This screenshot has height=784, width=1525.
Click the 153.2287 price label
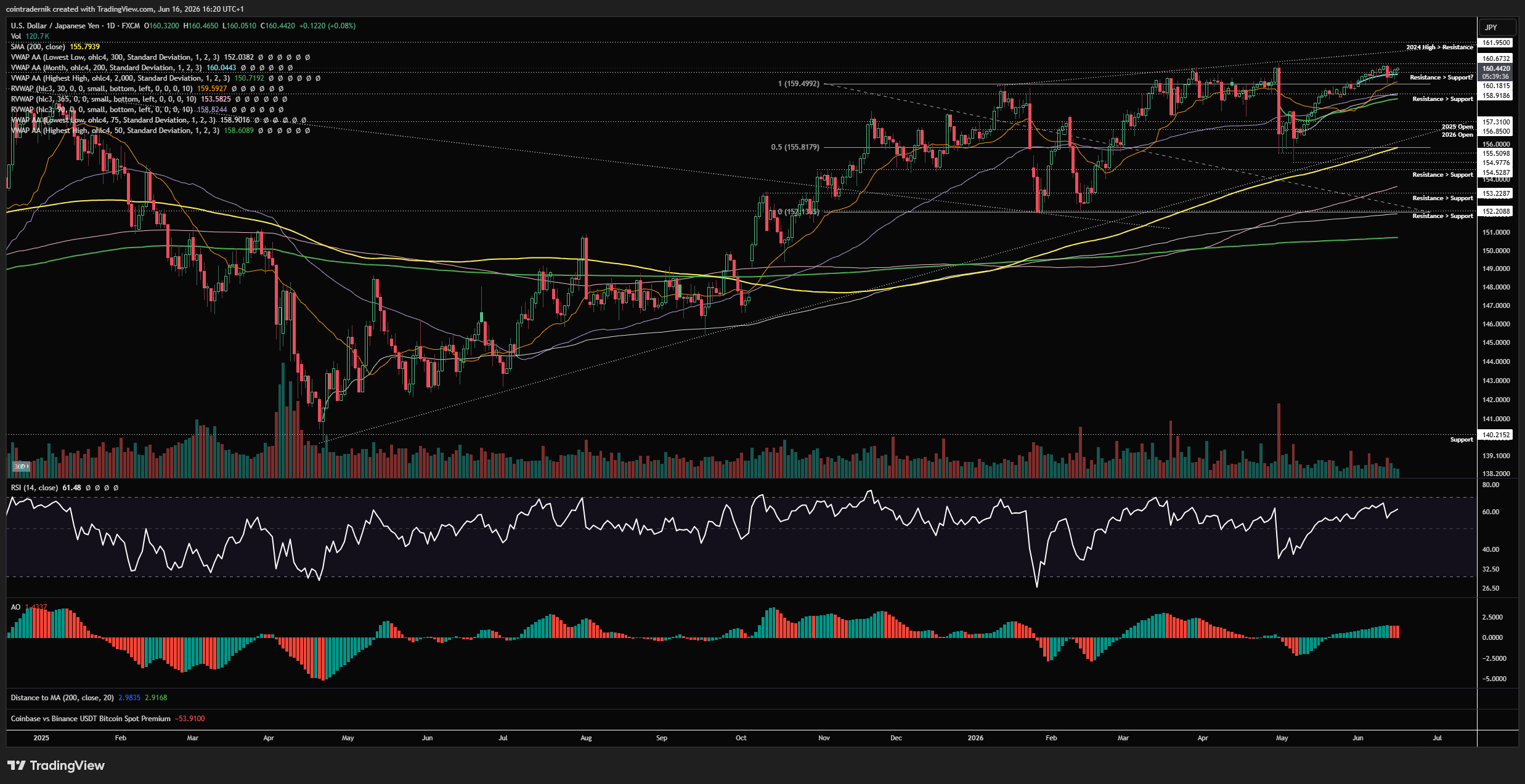click(x=1496, y=193)
